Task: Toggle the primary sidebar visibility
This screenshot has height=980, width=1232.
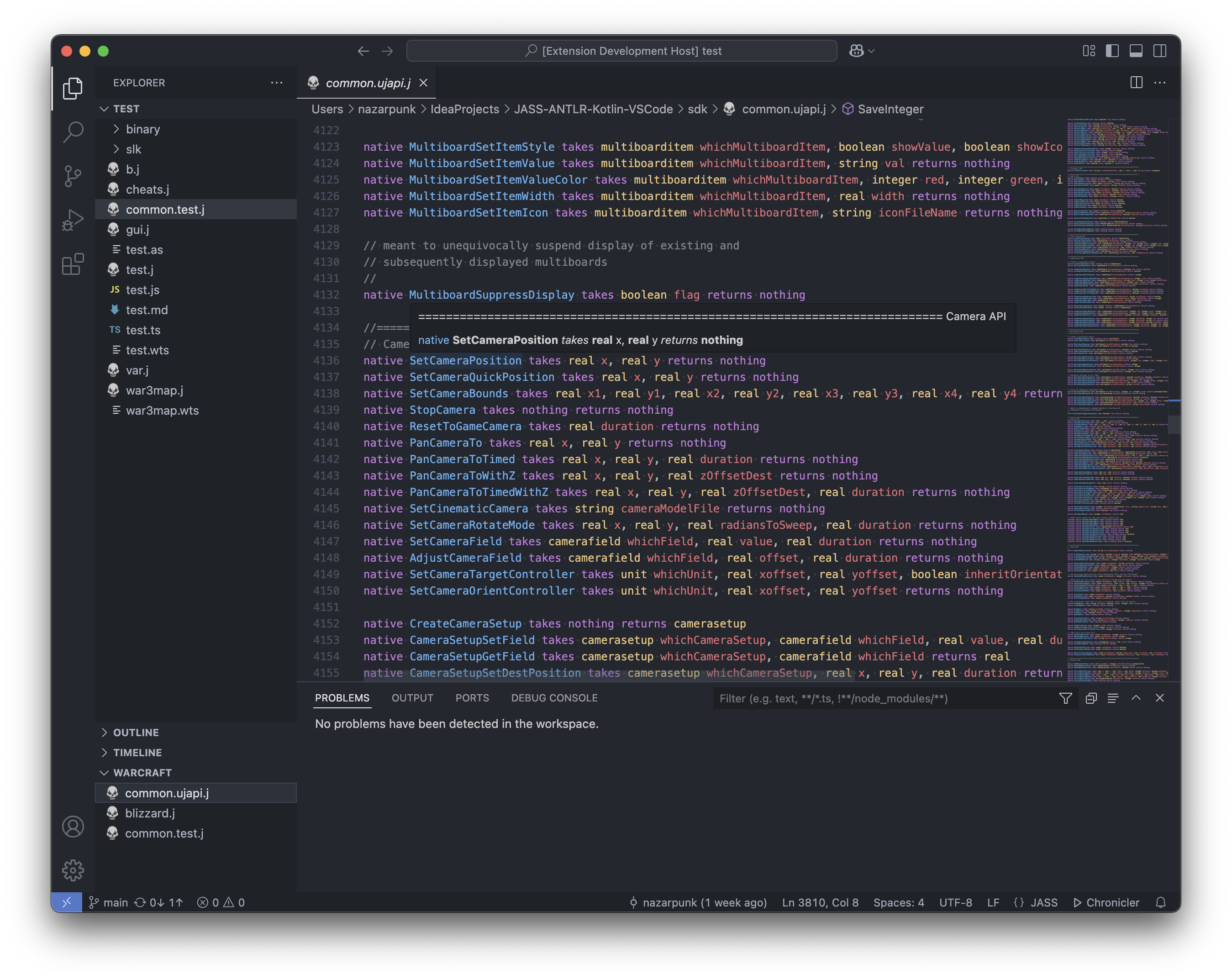Action: click(1112, 51)
